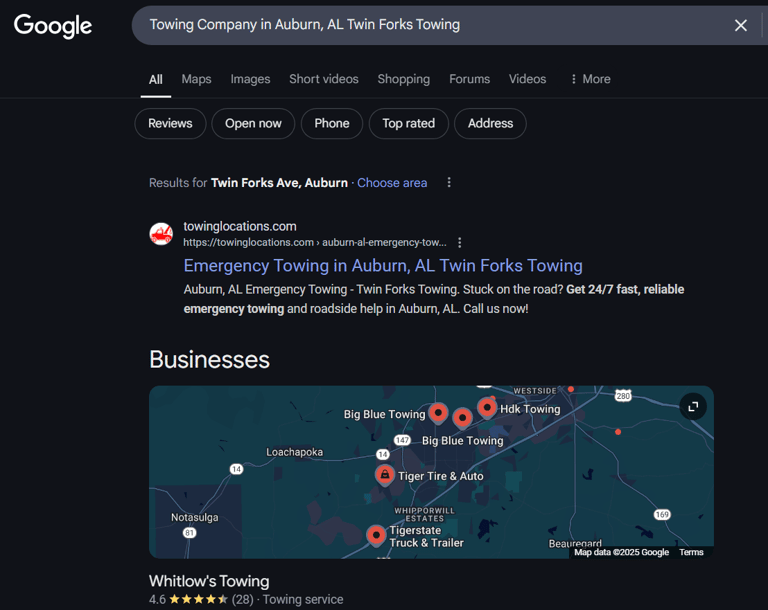Click the Choose area link
768x610 pixels.
pos(392,183)
